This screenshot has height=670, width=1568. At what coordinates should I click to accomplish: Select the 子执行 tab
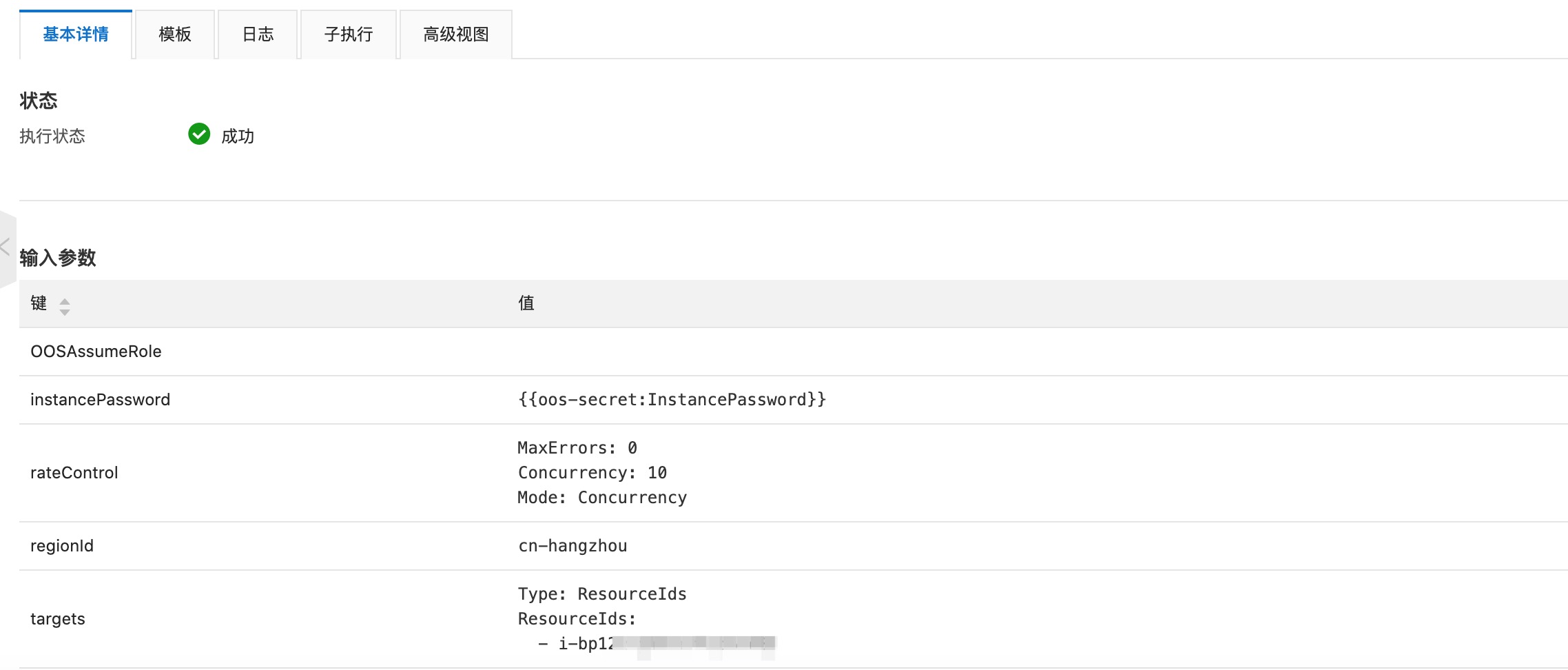click(349, 34)
